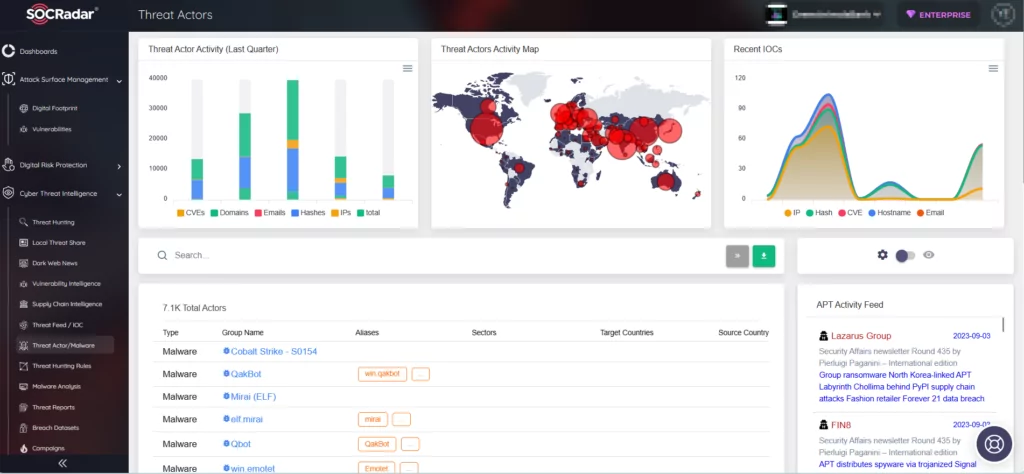Open the Recent IOCs chart hamburger menu
The height and width of the screenshot is (474, 1024).
[993, 69]
